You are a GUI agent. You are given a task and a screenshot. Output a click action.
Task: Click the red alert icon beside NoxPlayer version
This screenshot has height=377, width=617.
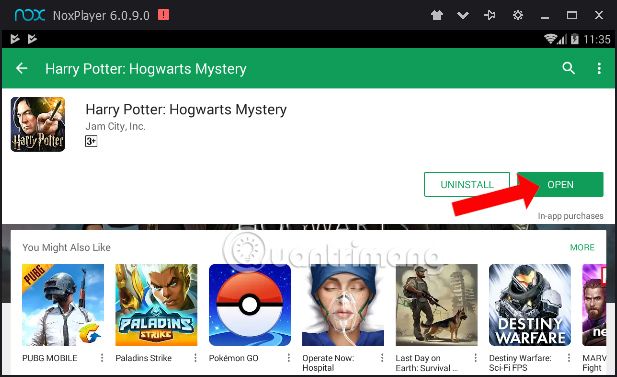[x=163, y=15]
